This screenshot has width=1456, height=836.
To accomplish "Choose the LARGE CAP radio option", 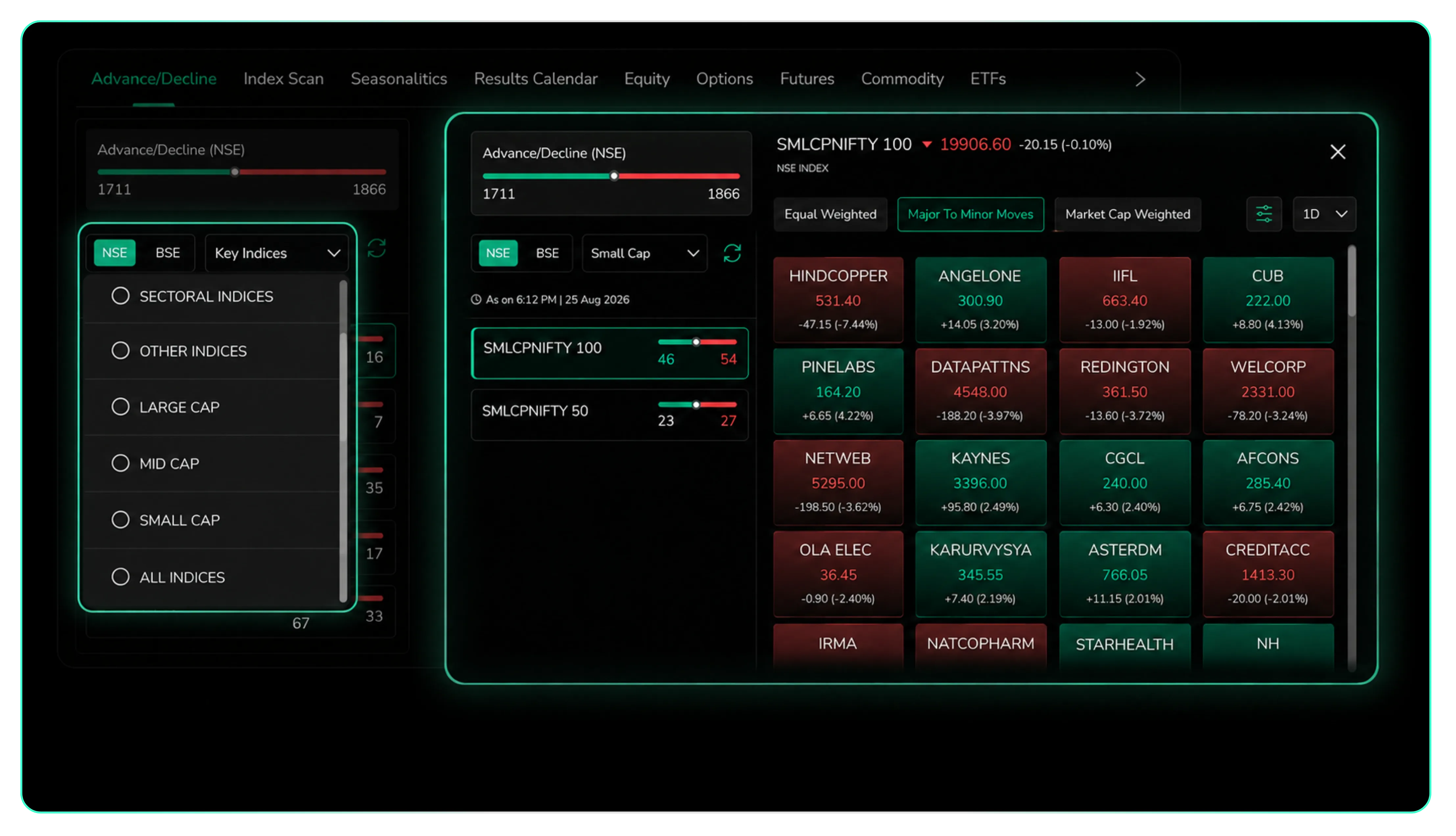I will coord(120,407).
